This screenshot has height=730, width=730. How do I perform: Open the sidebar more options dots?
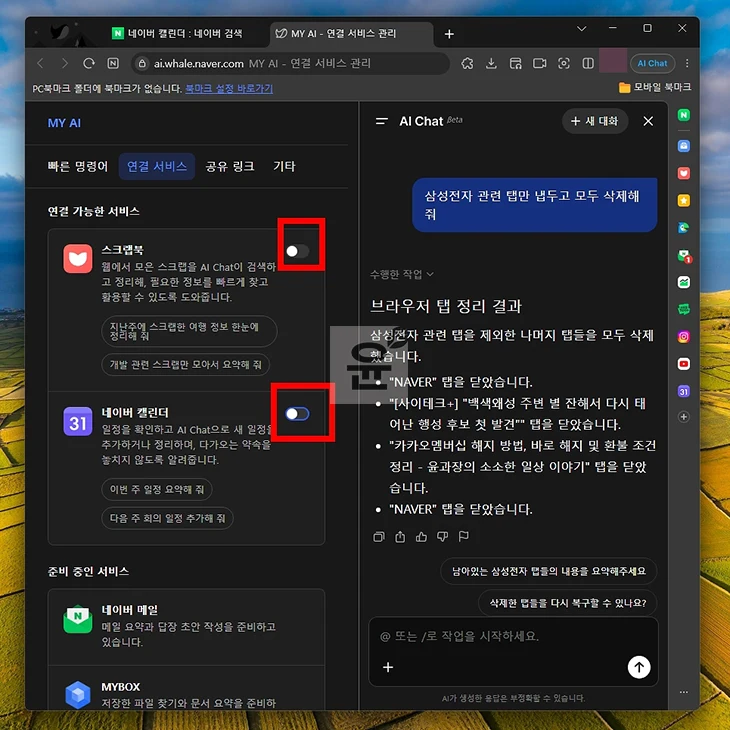click(683, 692)
